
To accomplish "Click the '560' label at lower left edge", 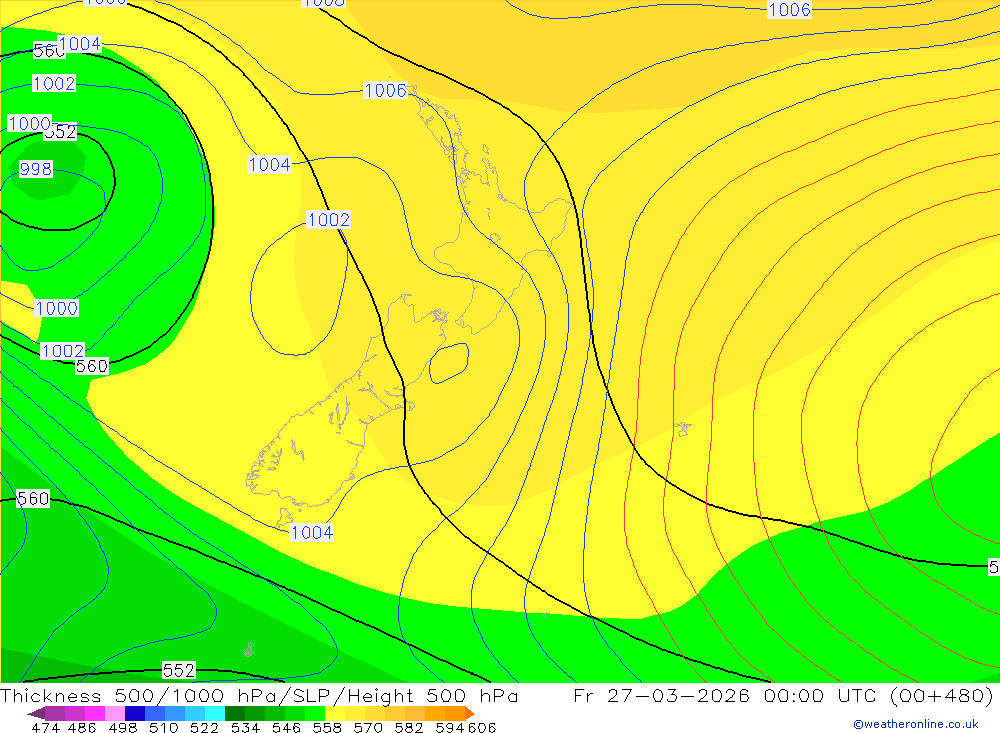I will 33,499.
